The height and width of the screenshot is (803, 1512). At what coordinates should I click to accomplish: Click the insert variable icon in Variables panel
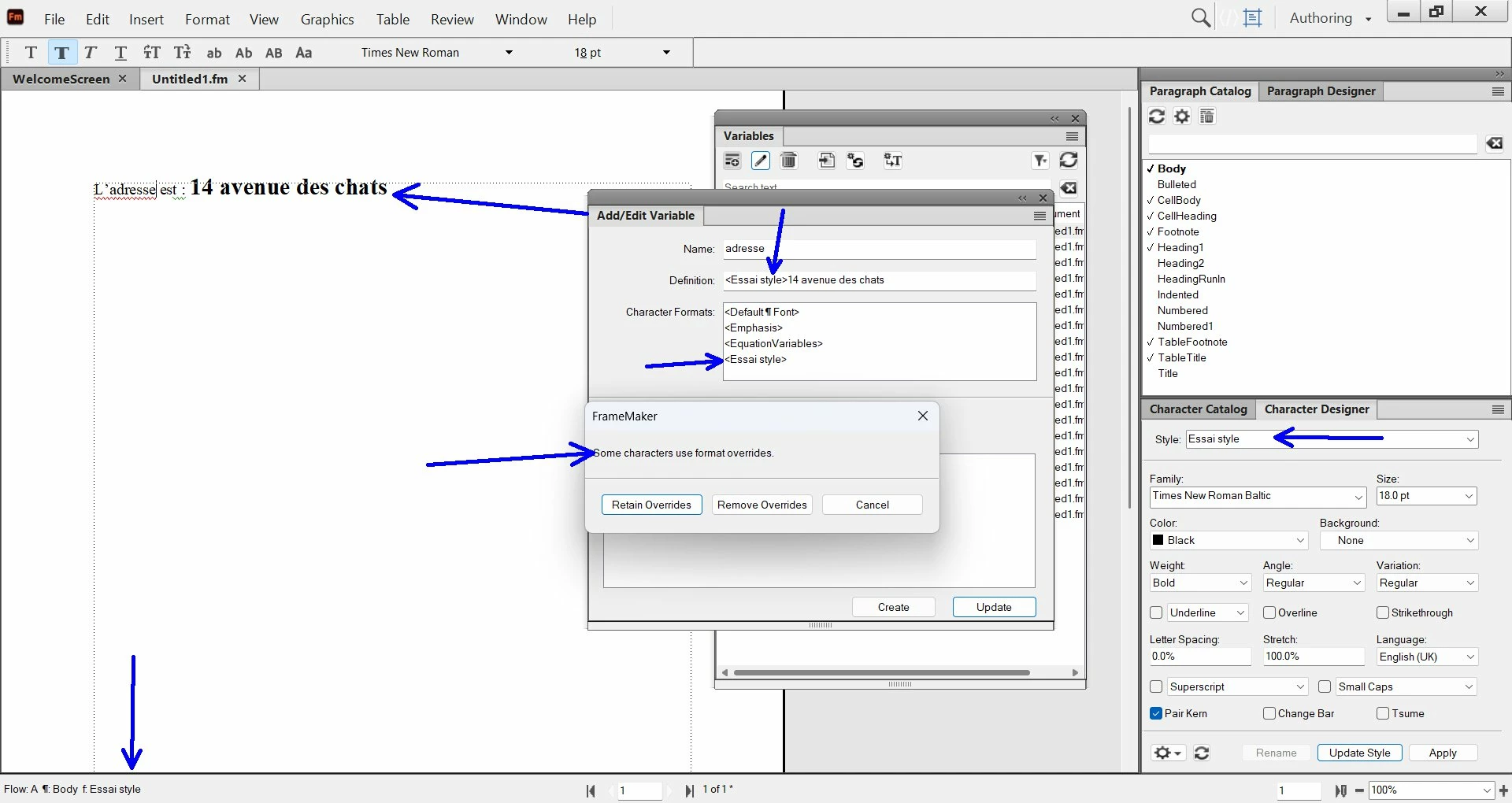click(x=826, y=161)
